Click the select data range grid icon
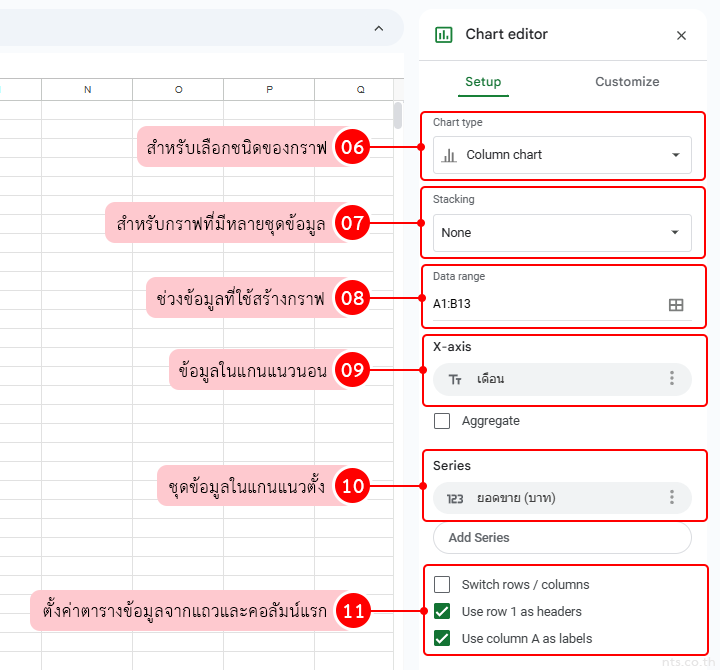Image resolution: width=720 pixels, height=670 pixels. tap(676, 305)
